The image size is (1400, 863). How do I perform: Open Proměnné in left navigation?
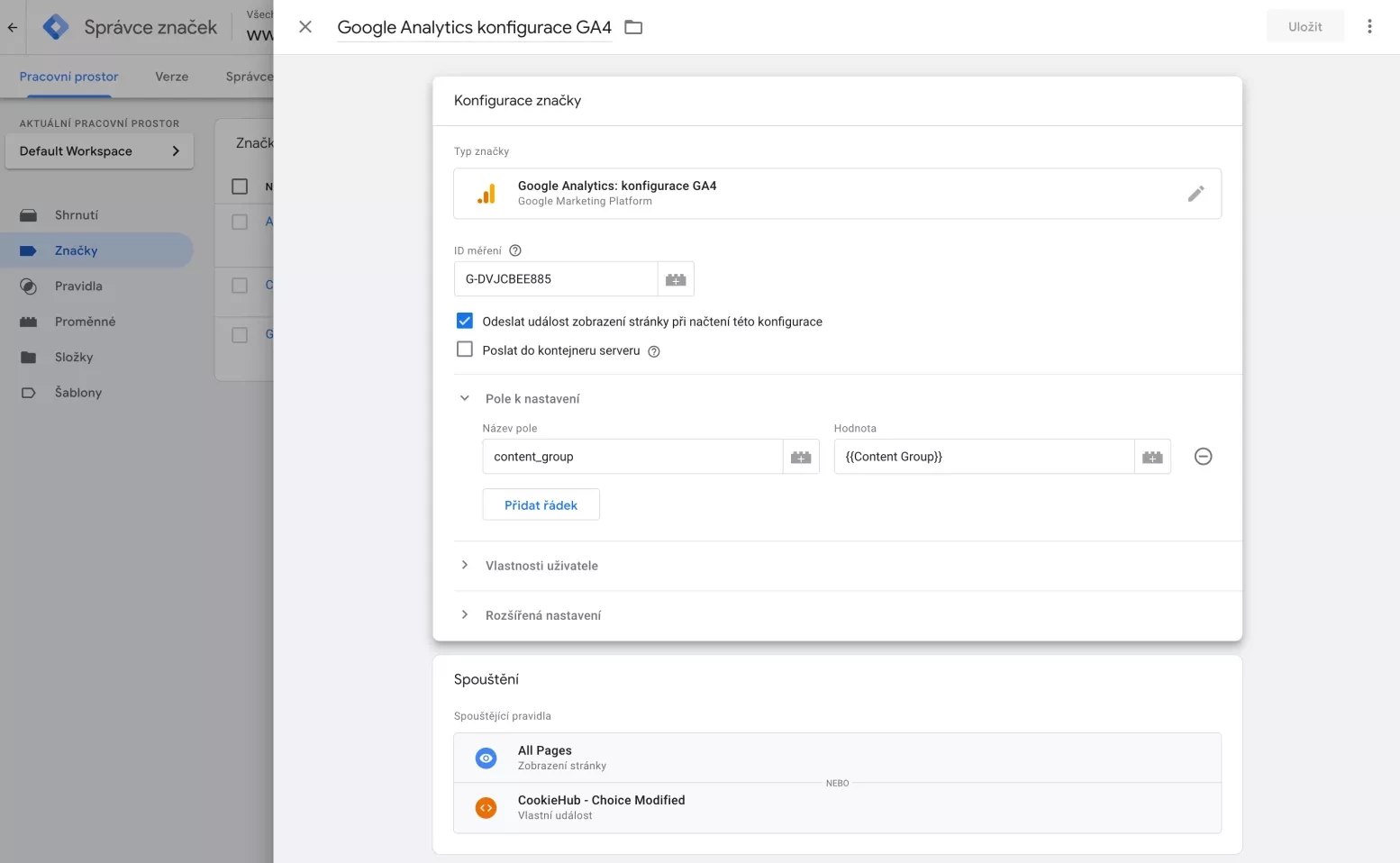click(x=85, y=322)
